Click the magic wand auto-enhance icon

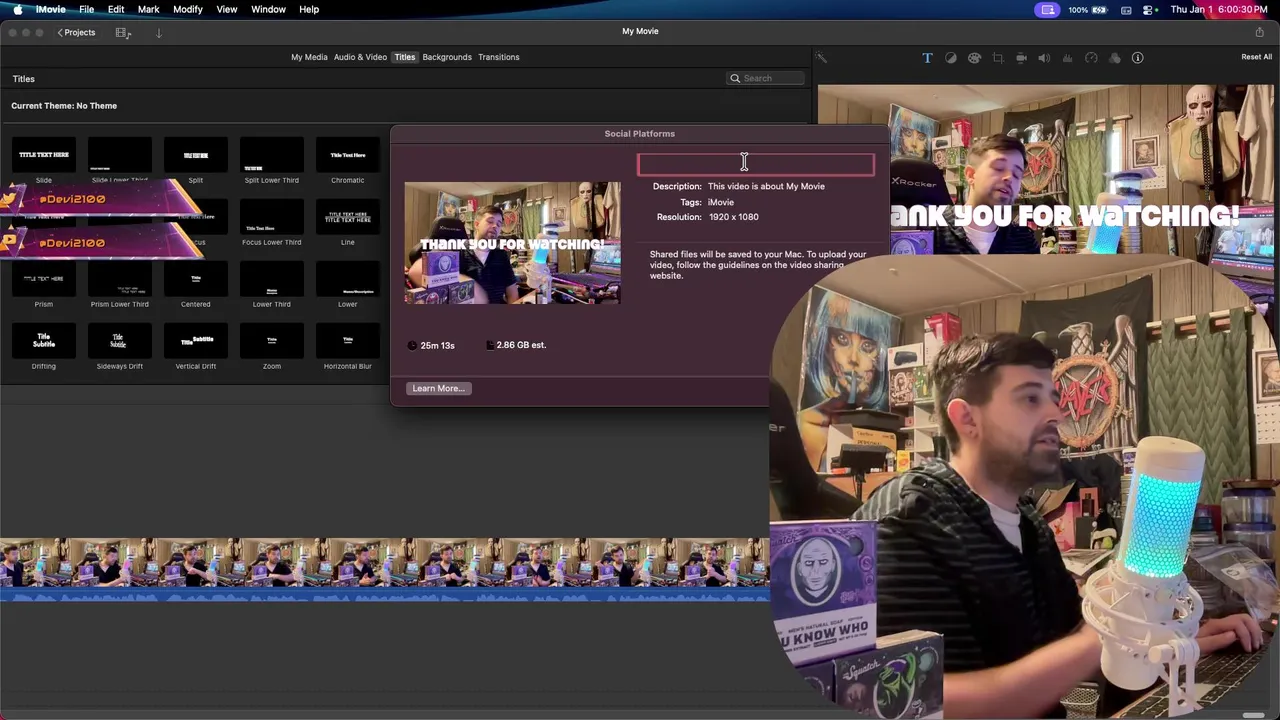(x=822, y=58)
